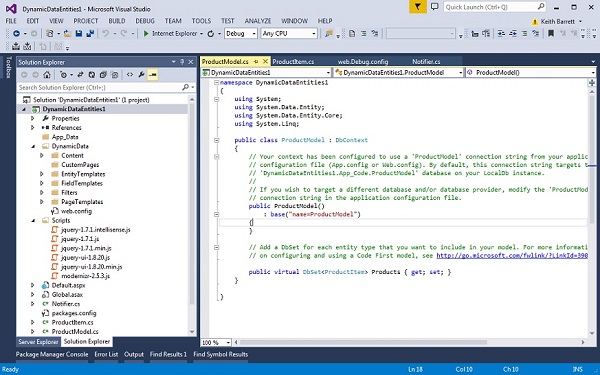
Task: Collapse the Scripts folder node
Action: (33, 220)
